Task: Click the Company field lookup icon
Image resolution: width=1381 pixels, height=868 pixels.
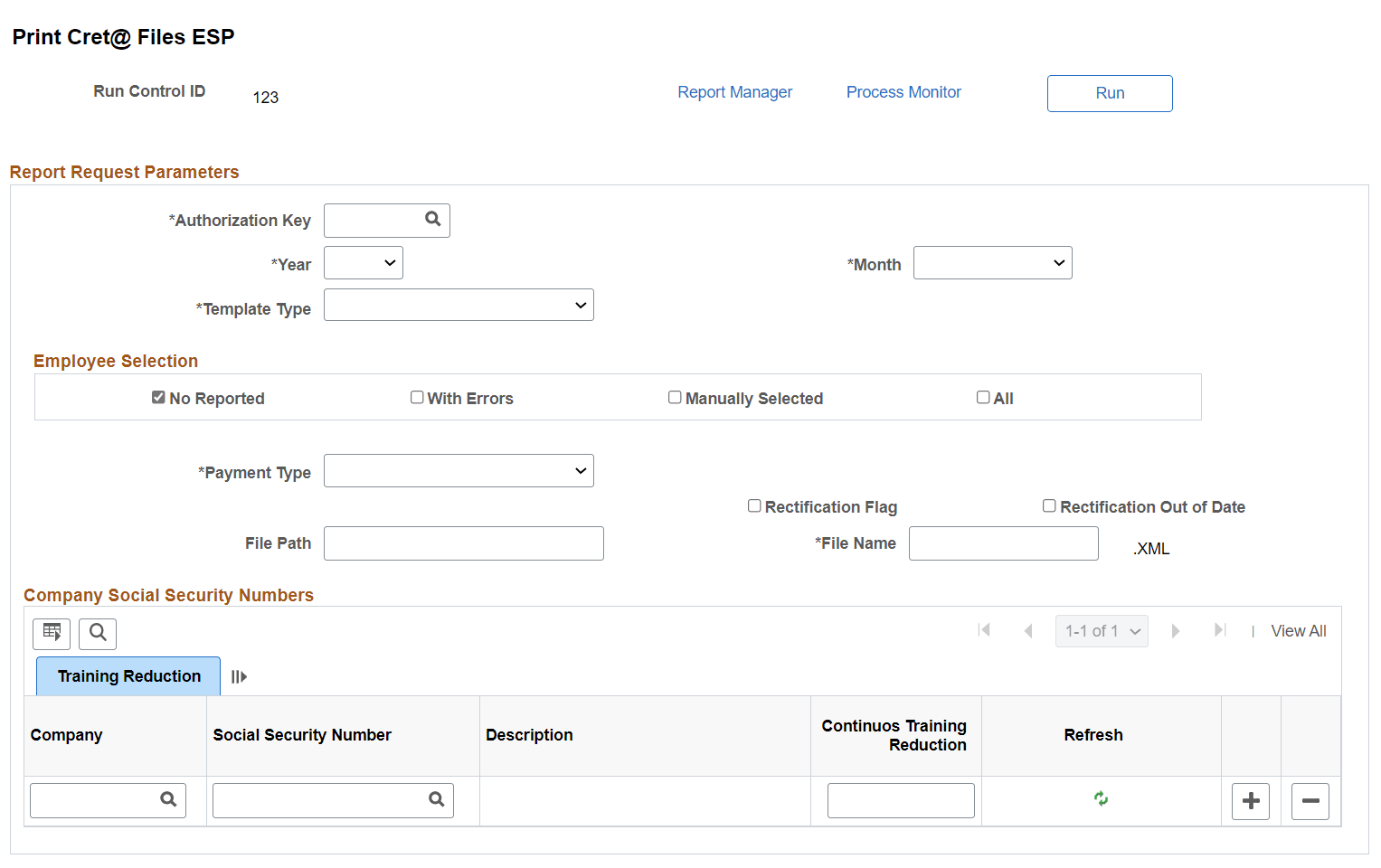Action: coord(168,799)
